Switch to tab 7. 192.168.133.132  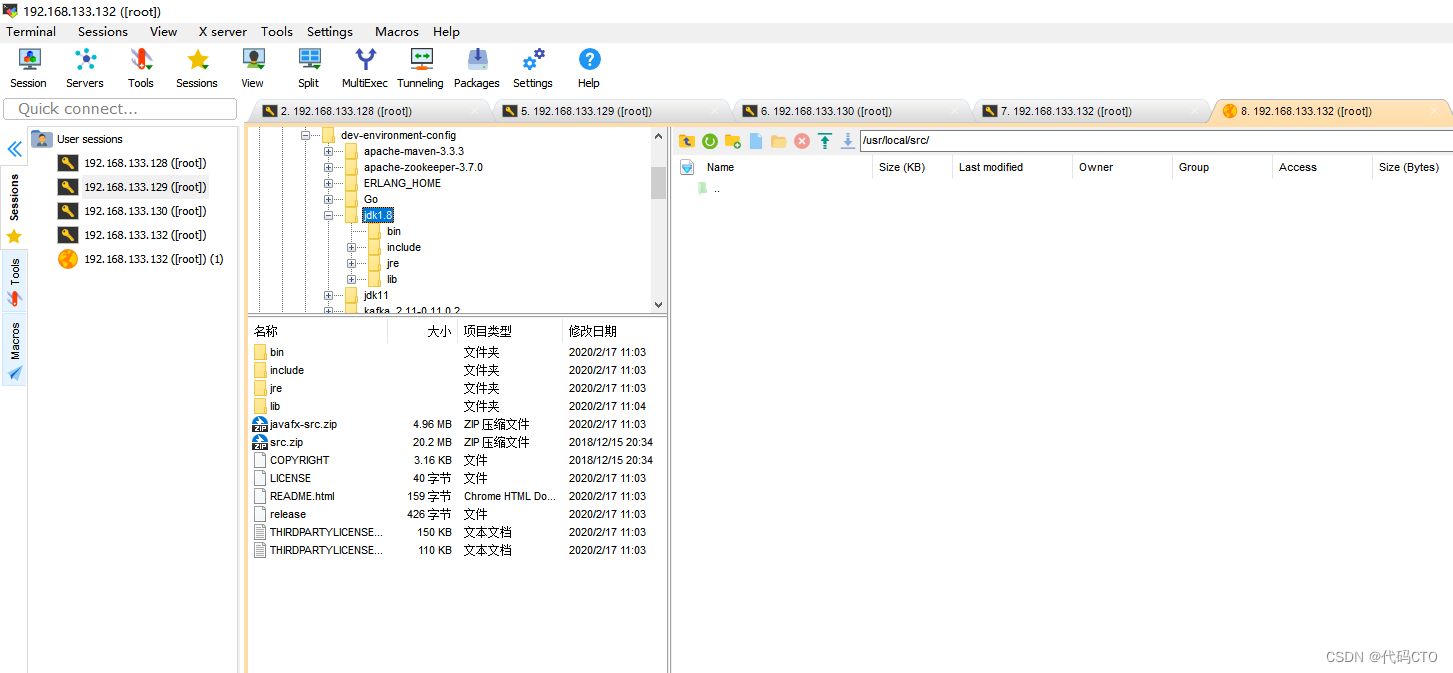(x=1090, y=111)
